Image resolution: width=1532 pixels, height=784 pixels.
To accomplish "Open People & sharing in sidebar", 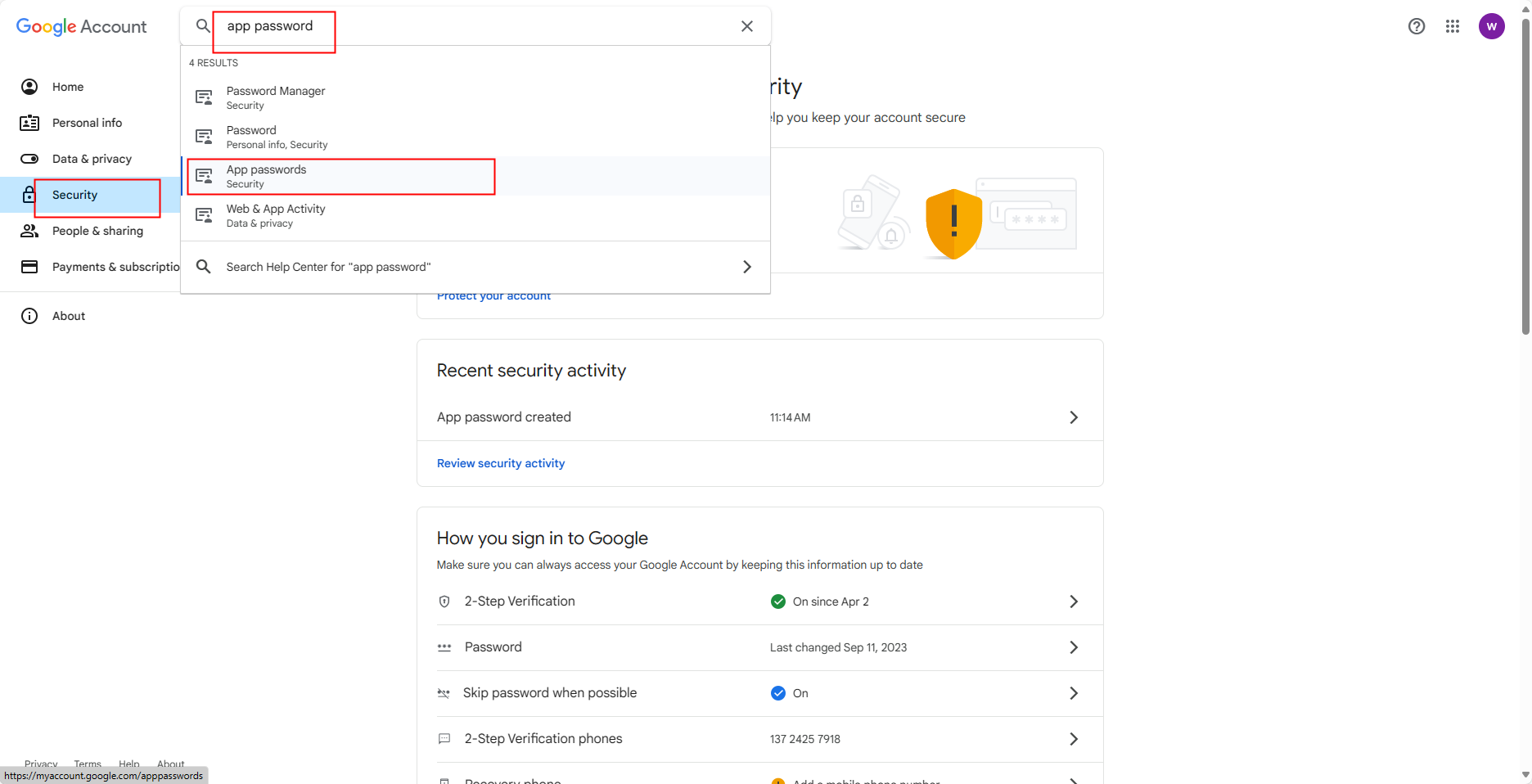I will (x=97, y=231).
